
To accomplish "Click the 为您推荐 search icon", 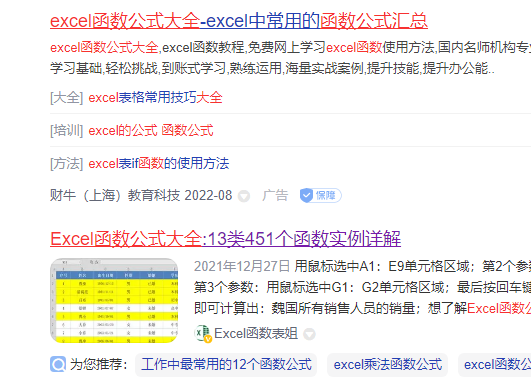I will click(58, 364).
